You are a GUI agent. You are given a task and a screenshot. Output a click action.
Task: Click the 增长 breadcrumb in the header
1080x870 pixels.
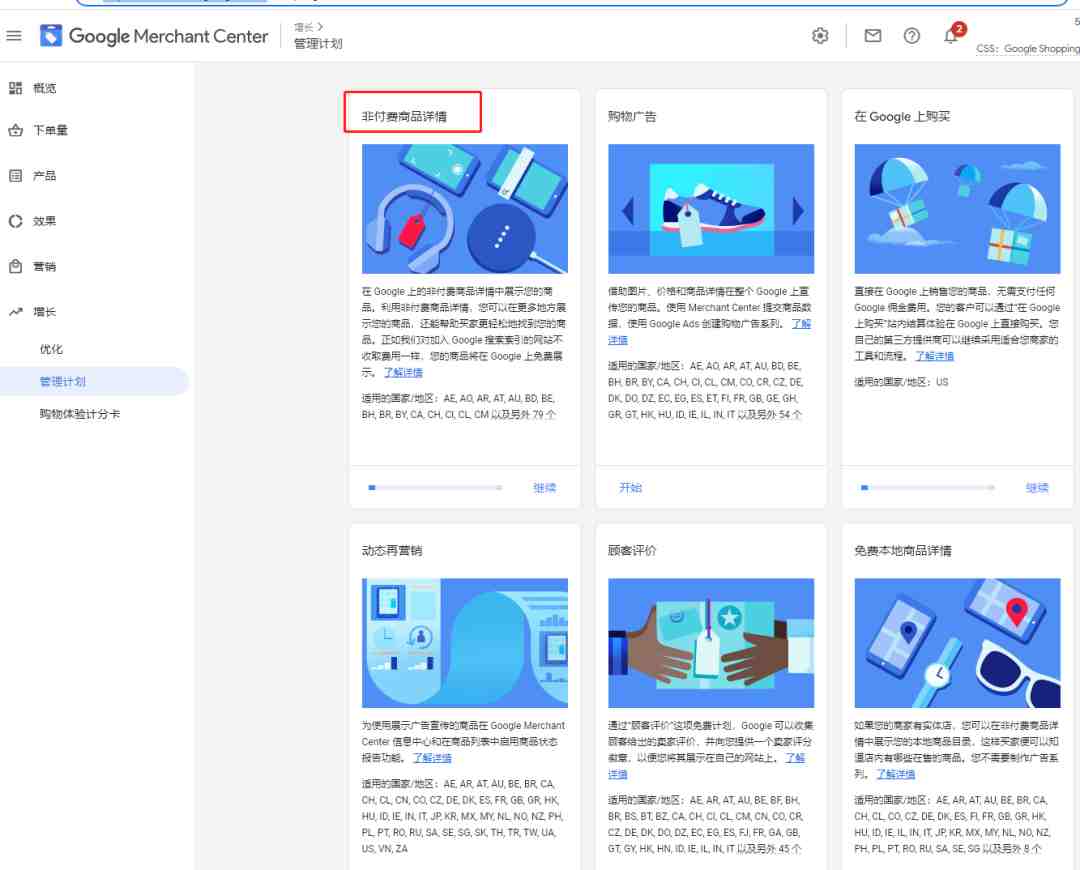coord(304,27)
